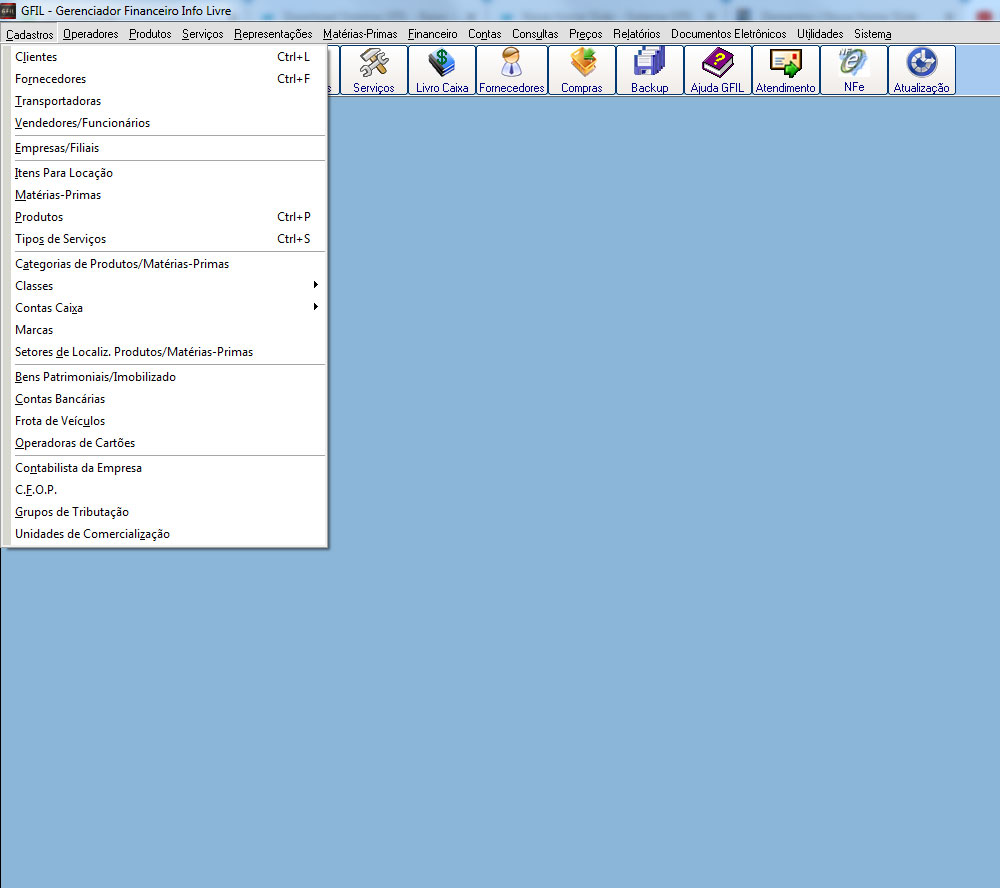Open the Matérias-Primas menu in menu bar

(x=360, y=34)
